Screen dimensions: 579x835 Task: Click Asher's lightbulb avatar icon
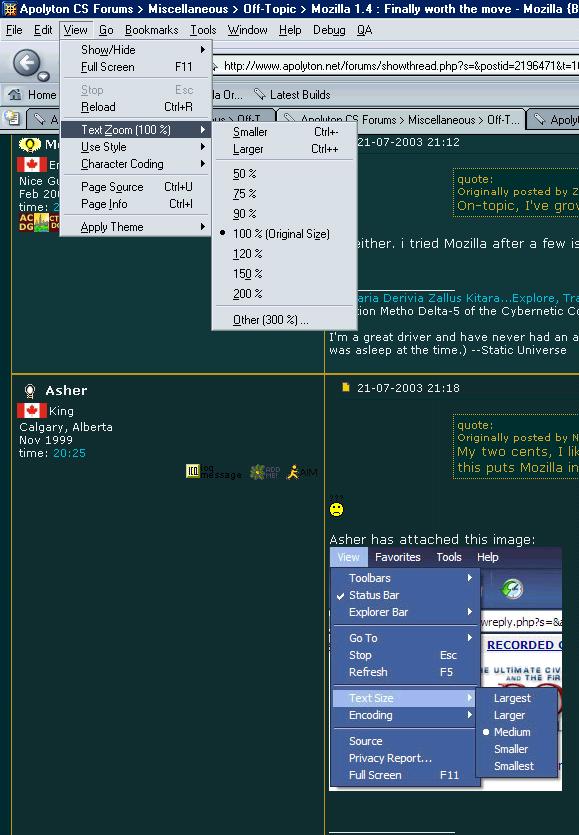[30, 391]
